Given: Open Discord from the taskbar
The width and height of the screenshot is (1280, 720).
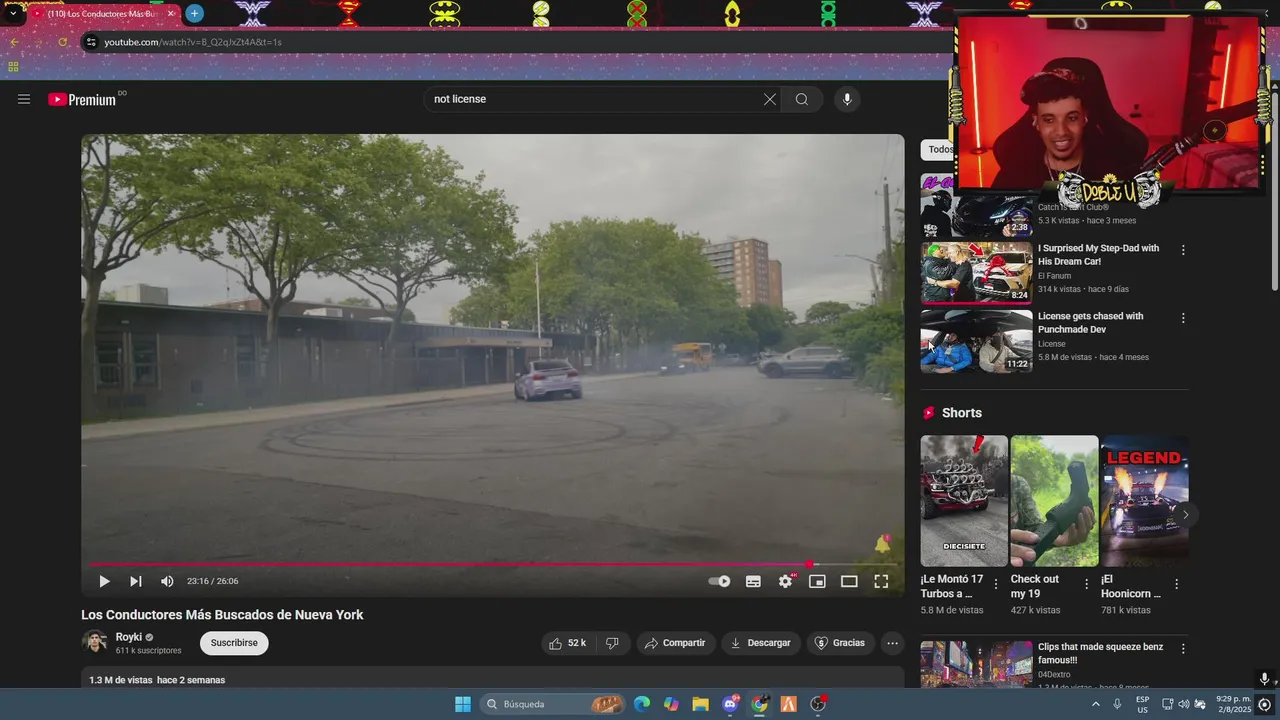Looking at the screenshot, I should coord(730,704).
